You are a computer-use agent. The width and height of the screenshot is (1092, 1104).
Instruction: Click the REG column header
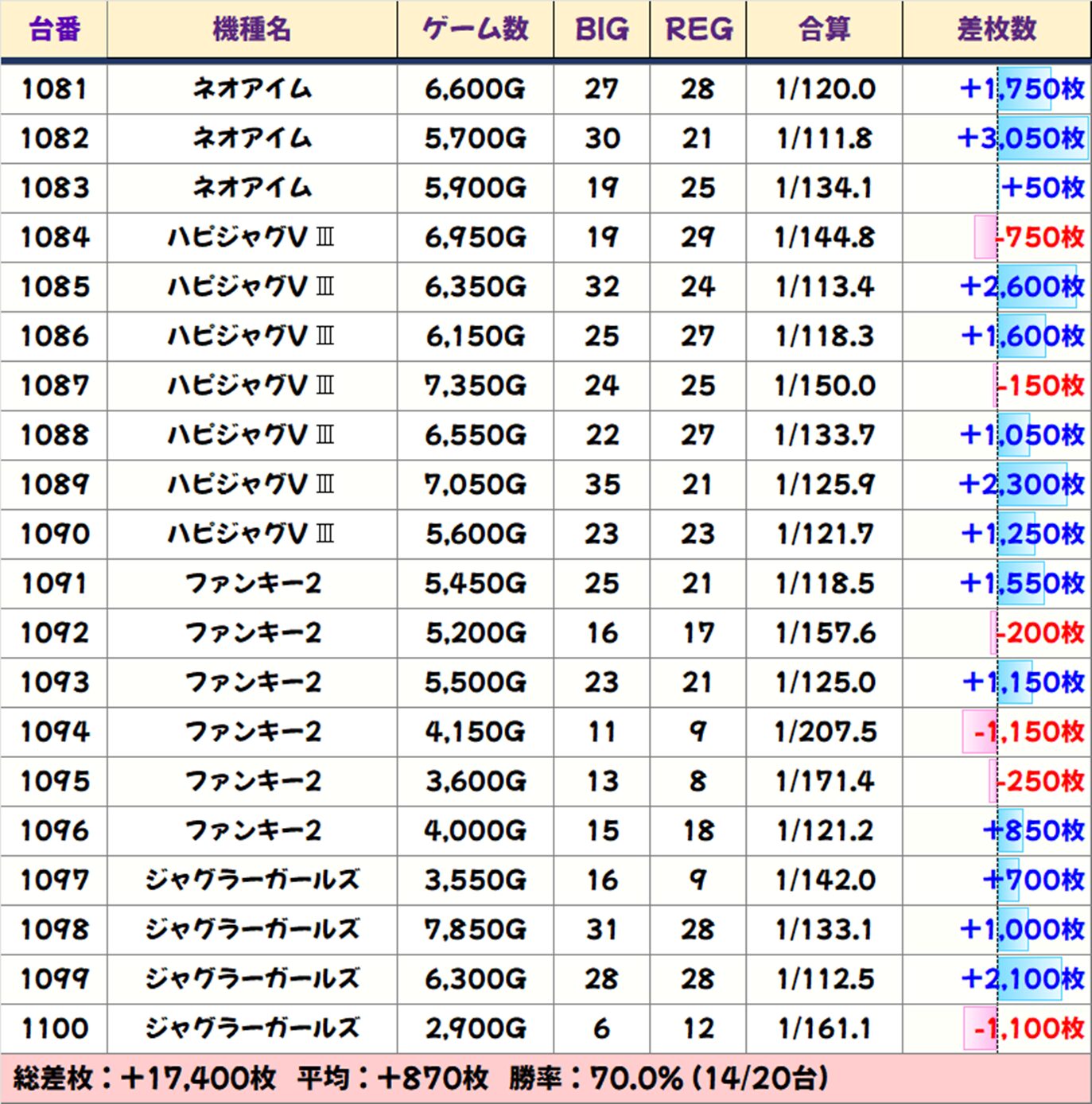pos(698,29)
